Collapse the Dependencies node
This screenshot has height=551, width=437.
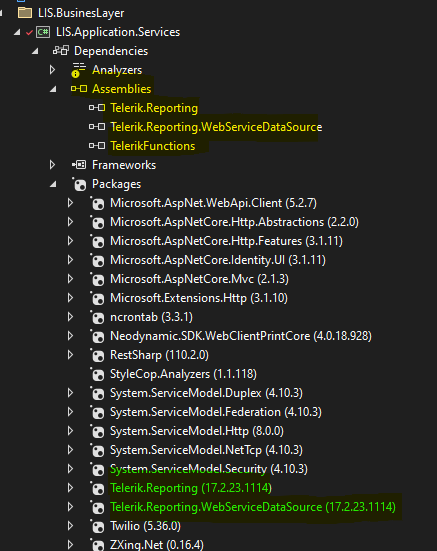pyautogui.click(x=35, y=51)
